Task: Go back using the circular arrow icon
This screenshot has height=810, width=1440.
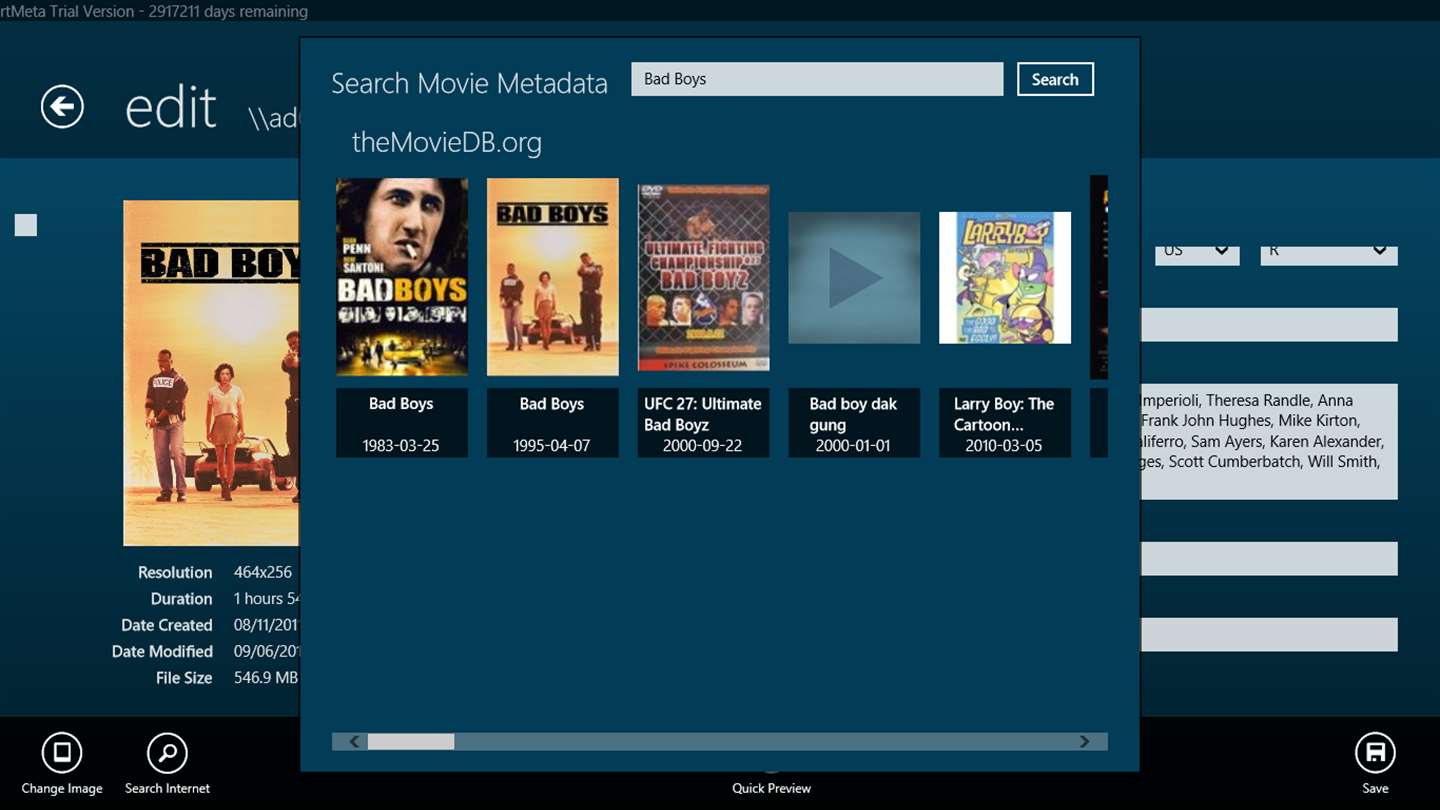Action: pyautogui.click(x=62, y=106)
